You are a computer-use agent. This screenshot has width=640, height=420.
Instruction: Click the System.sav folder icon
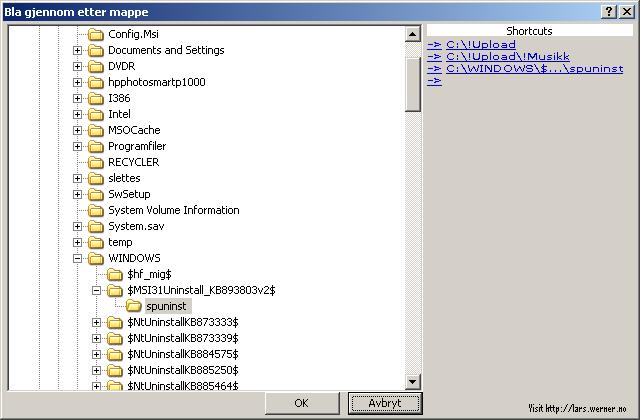[x=96, y=226]
